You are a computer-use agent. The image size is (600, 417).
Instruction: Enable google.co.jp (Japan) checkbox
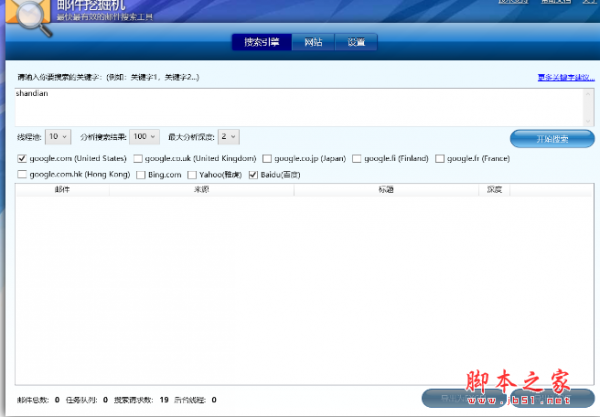[267, 158]
